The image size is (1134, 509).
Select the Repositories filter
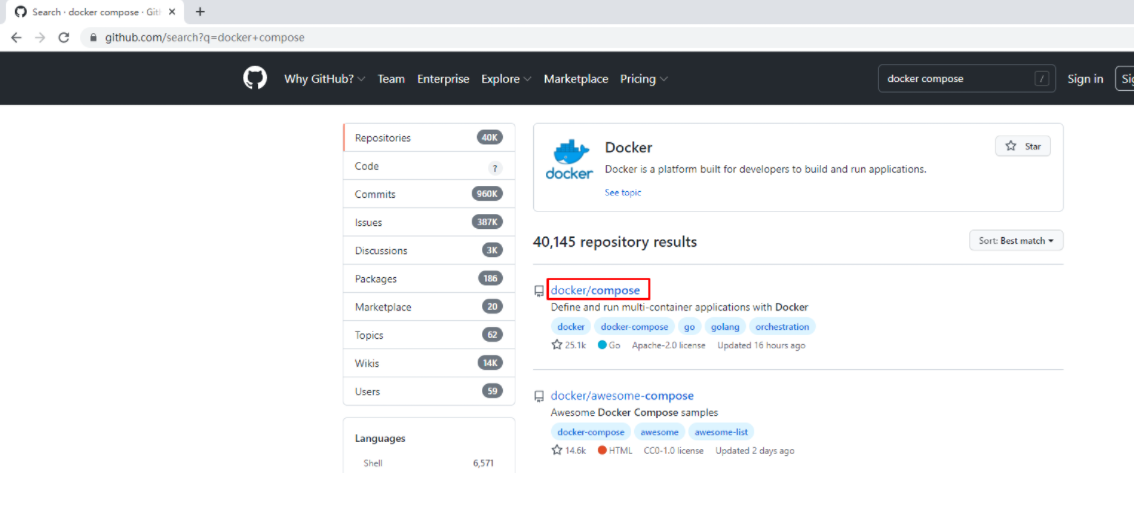(x=430, y=137)
